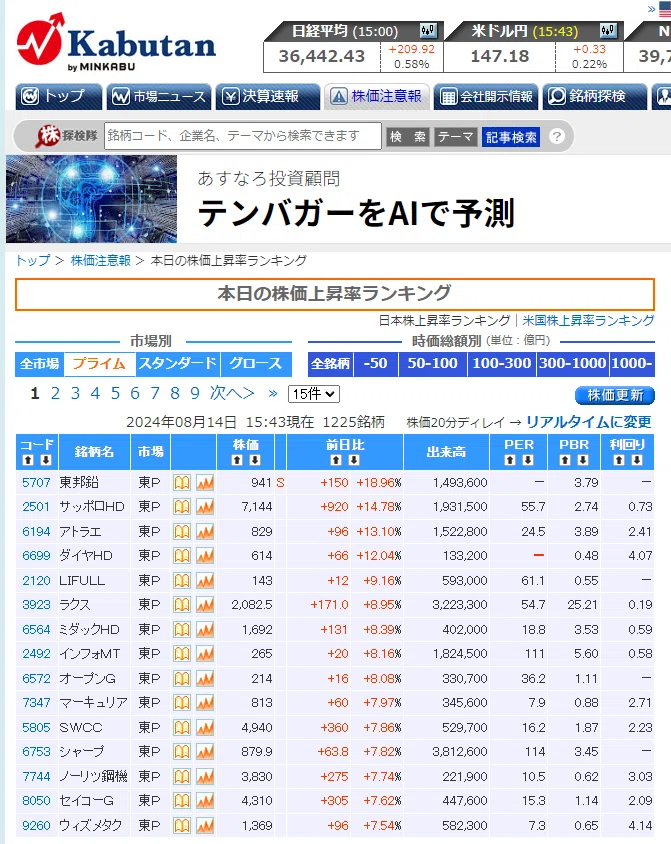Select the 全市場 market filter
671x844 pixels.
point(39,364)
